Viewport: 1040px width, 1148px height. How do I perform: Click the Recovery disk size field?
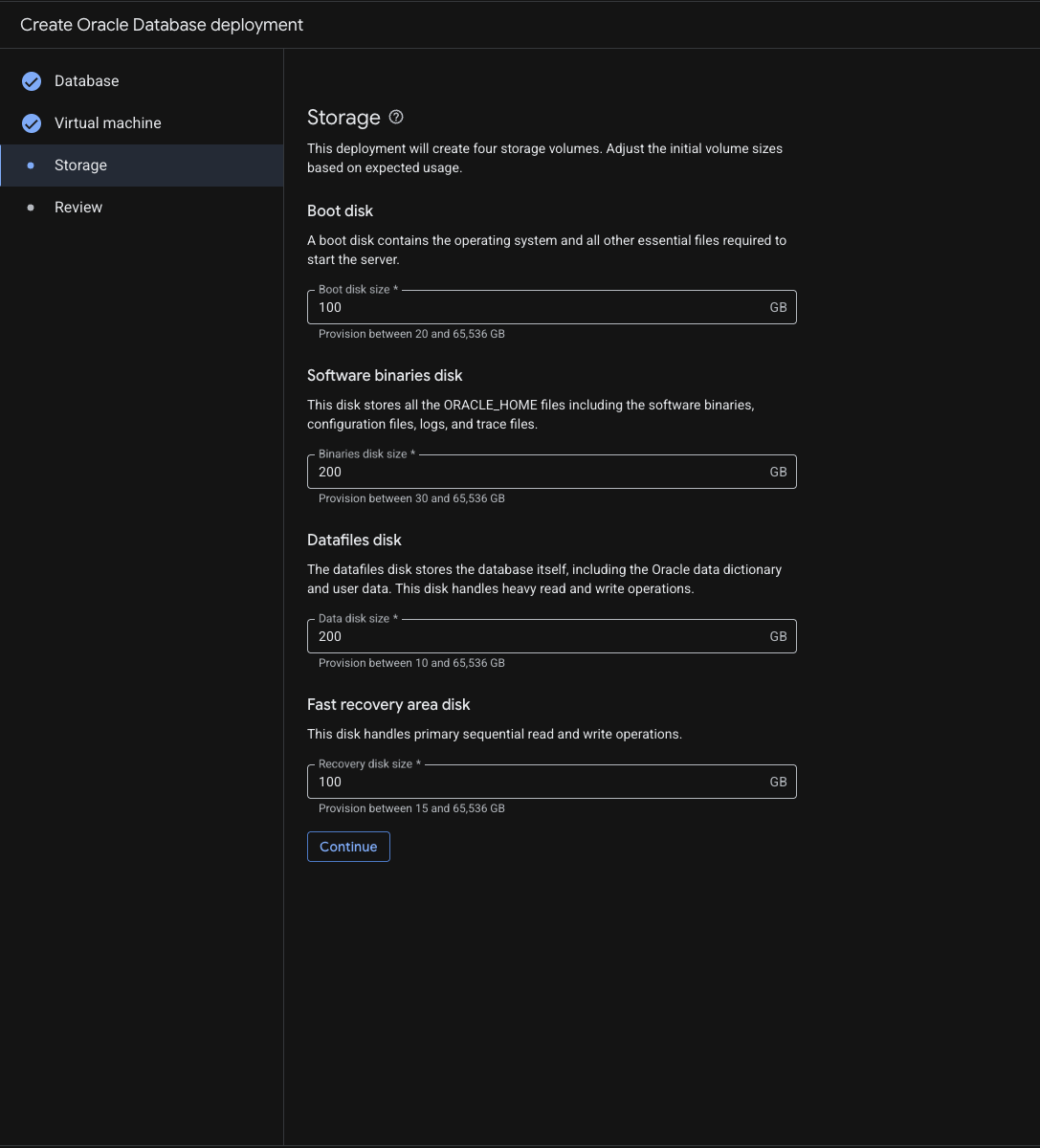point(551,782)
